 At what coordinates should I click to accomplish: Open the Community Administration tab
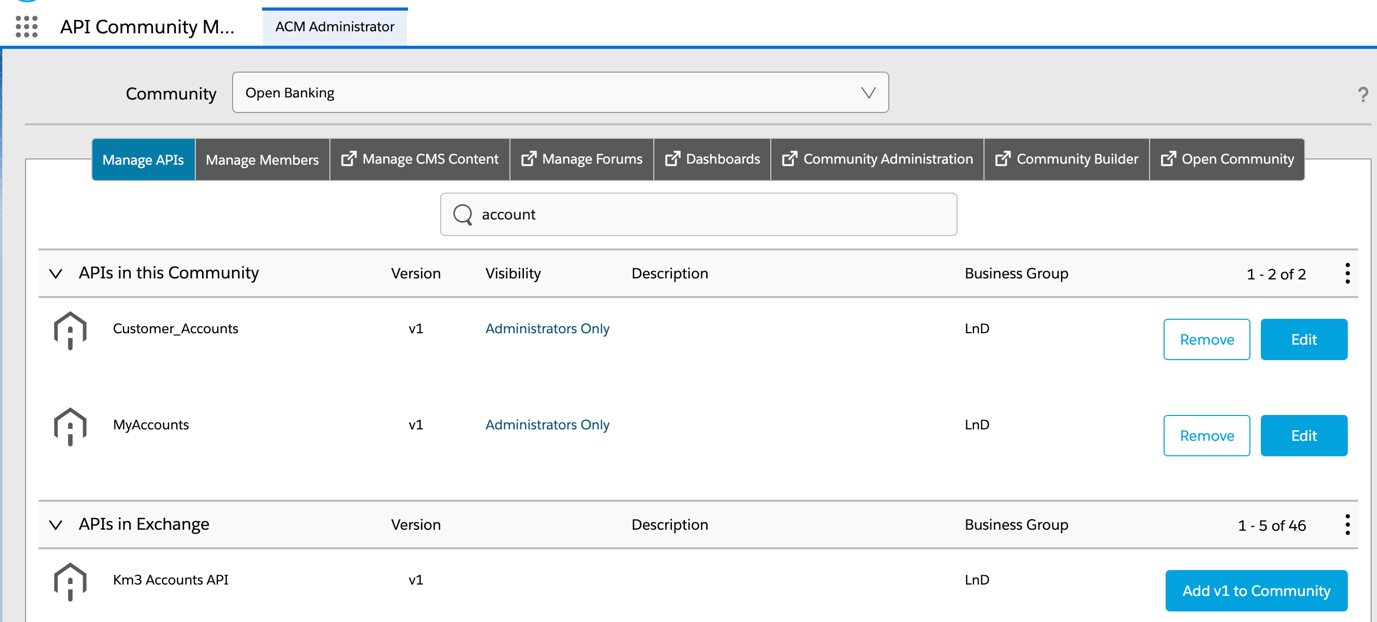(x=877, y=159)
